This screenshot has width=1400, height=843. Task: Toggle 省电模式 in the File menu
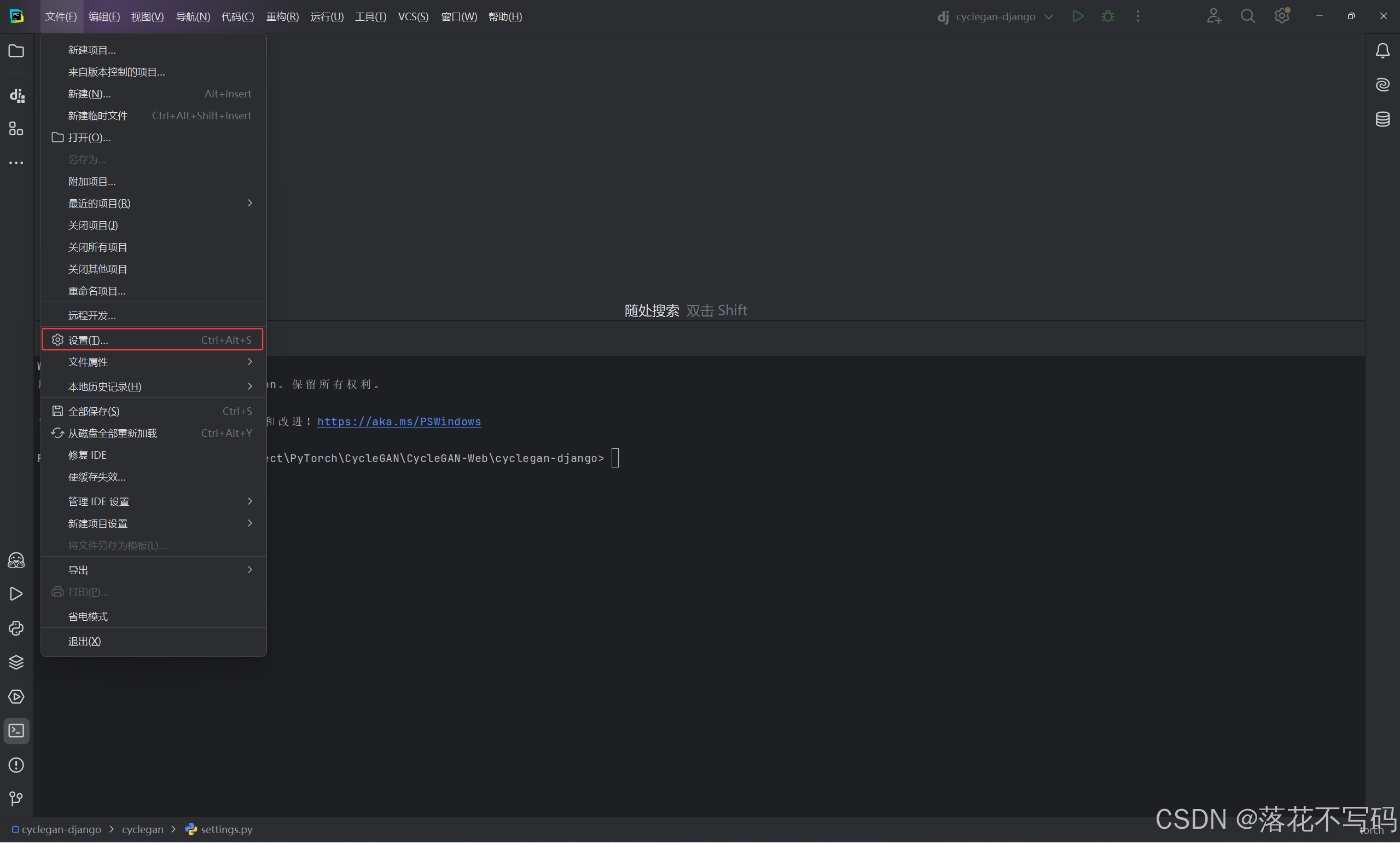pyautogui.click(x=88, y=616)
